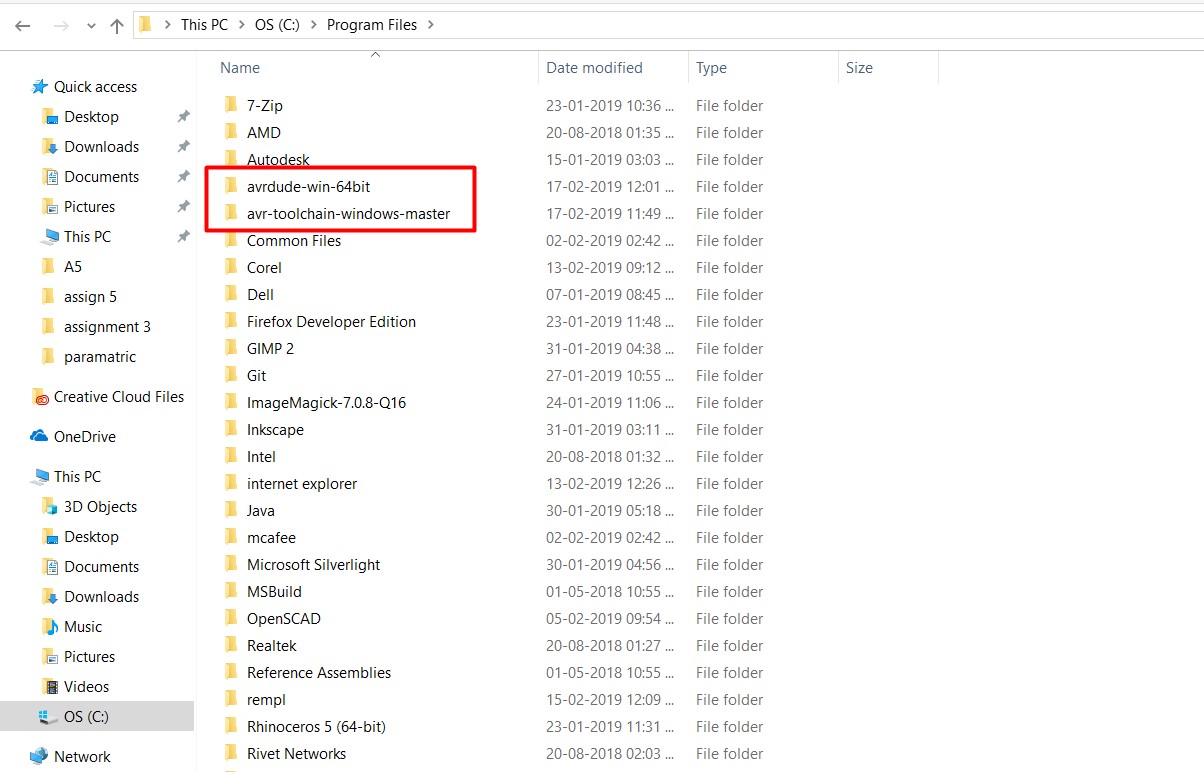Select the AMD folder
1204x772 pixels.
tap(264, 133)
